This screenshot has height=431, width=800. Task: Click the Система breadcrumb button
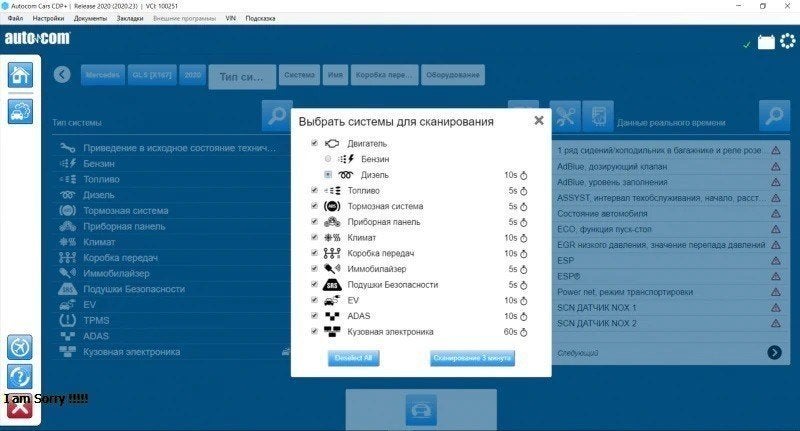299,75
